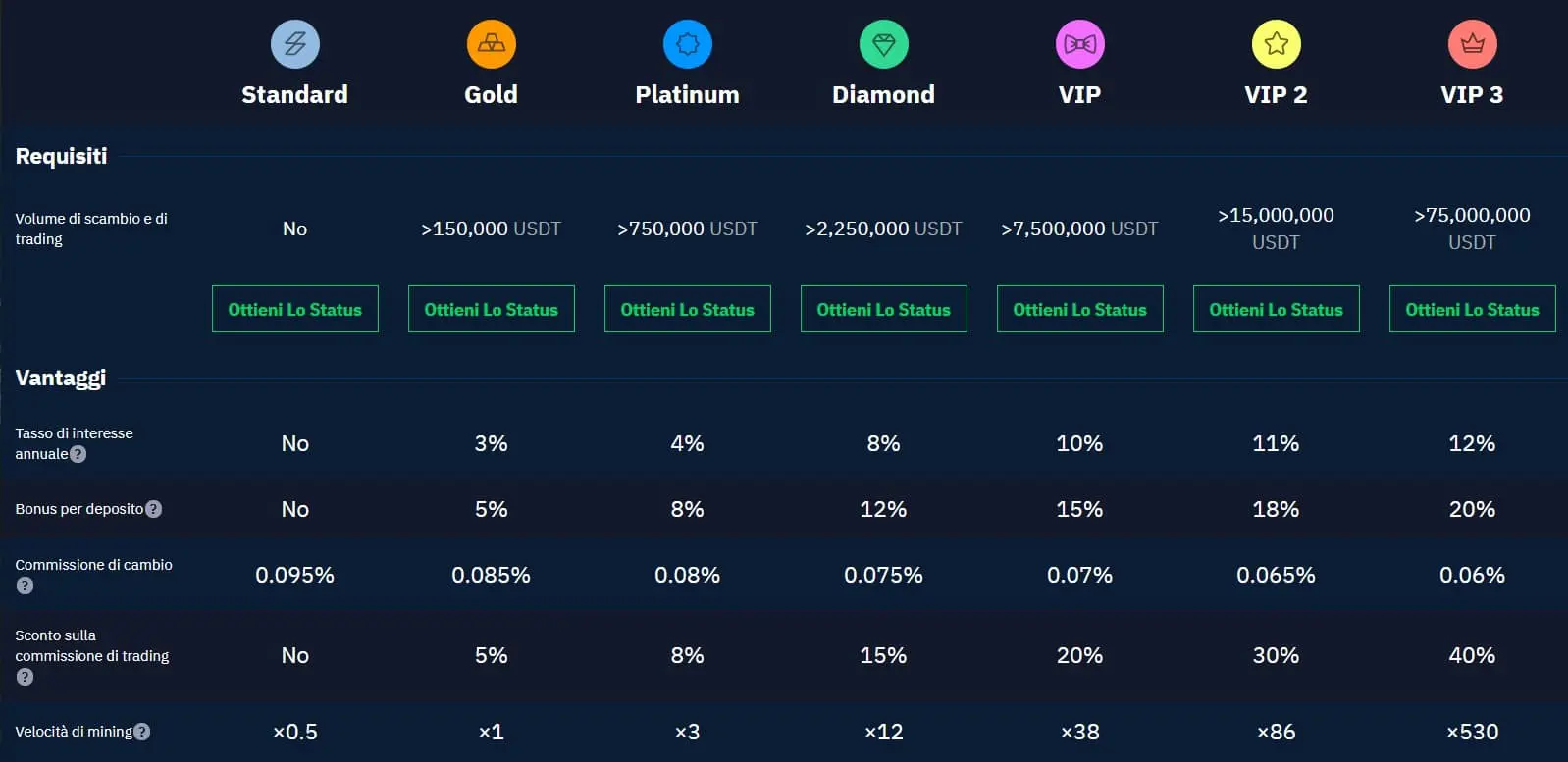The image size is (1568, 762).
Task: Click the Diamond tier green gem icon
Action: pos(883,44)
